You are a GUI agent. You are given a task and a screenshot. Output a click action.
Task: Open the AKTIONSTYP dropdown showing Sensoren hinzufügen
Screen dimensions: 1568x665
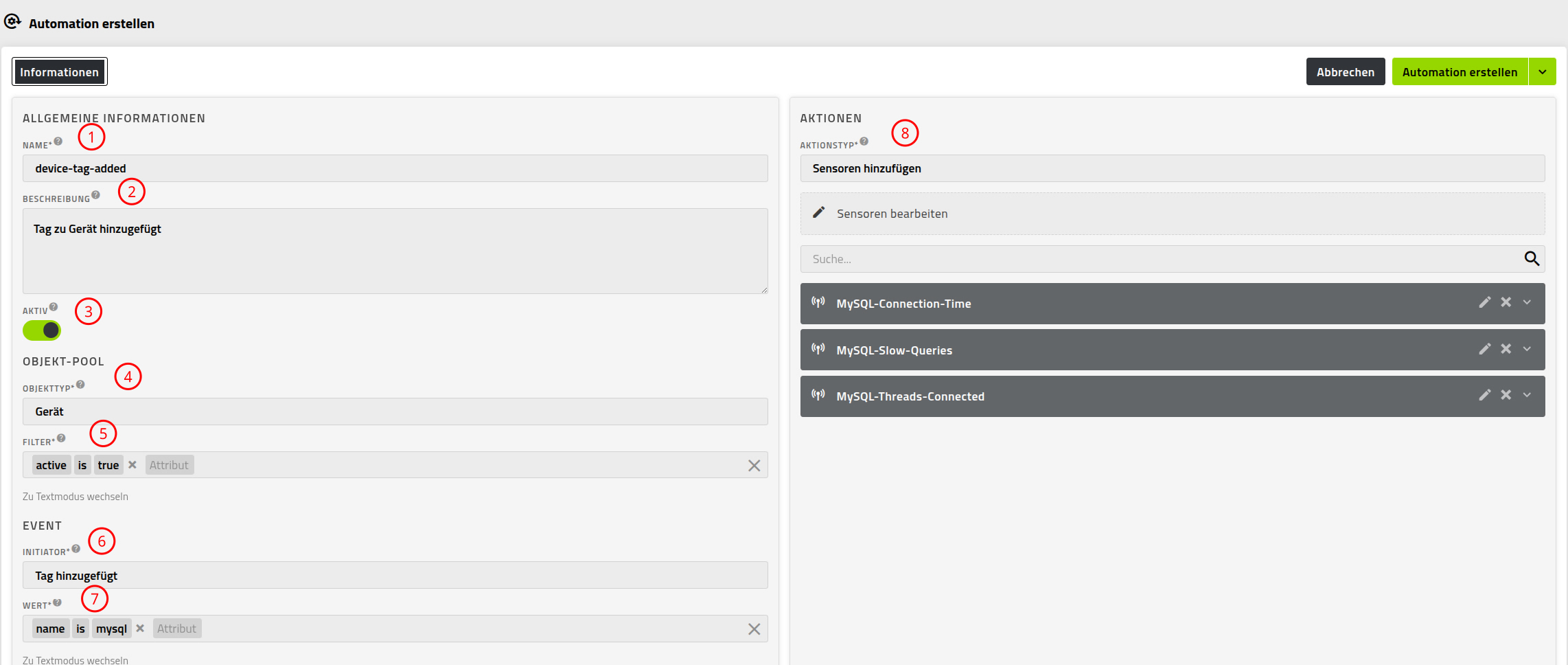pos(1173,168)
